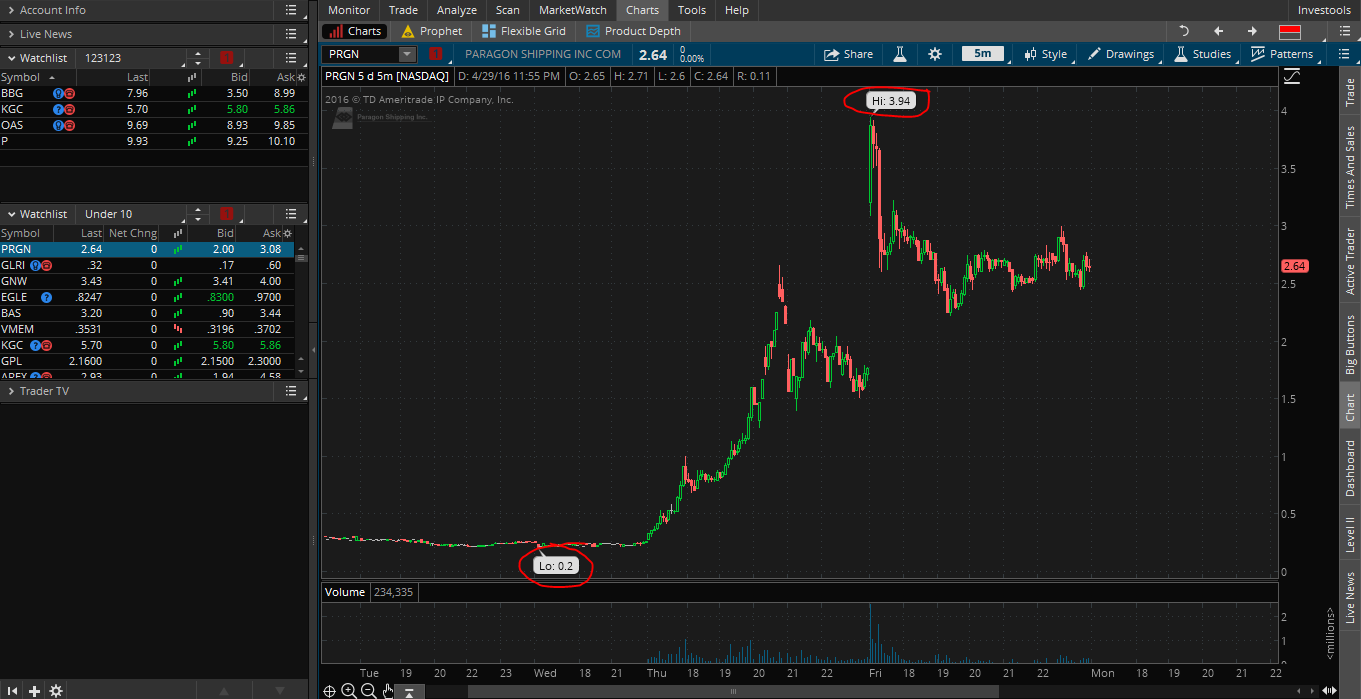Open the Scan tab
The height and width of the screenshot is (699, 1361).
[x=508, y=10]
